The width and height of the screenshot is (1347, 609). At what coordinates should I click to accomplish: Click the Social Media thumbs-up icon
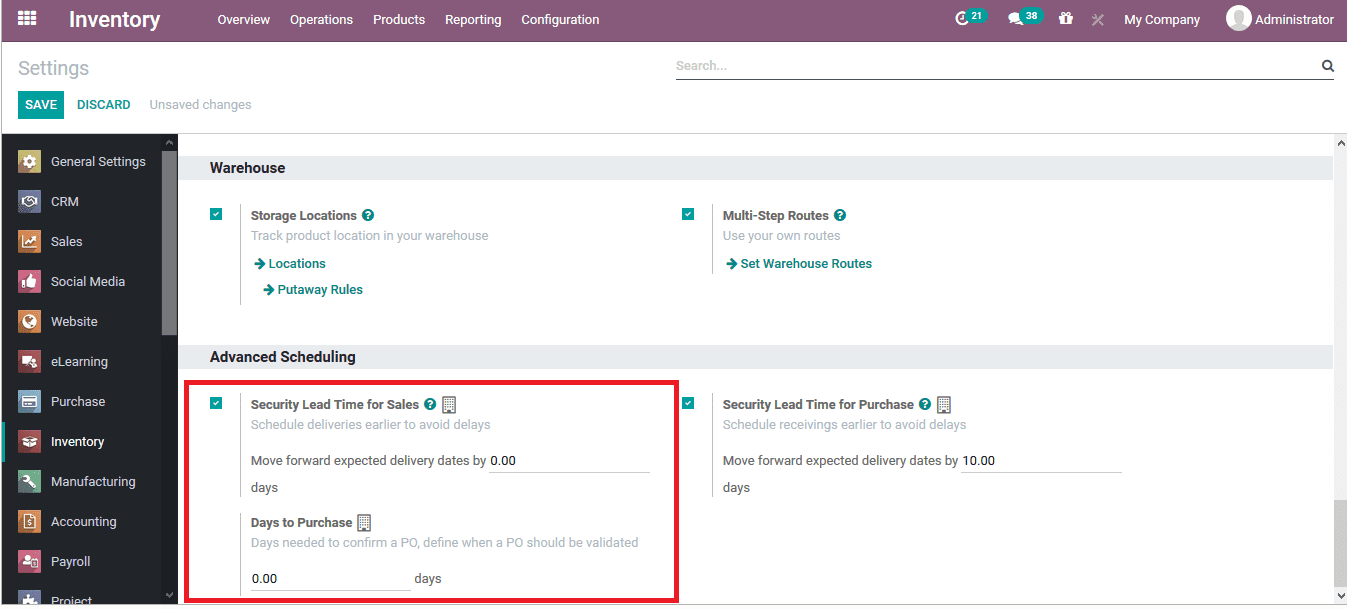click(30, 281)
